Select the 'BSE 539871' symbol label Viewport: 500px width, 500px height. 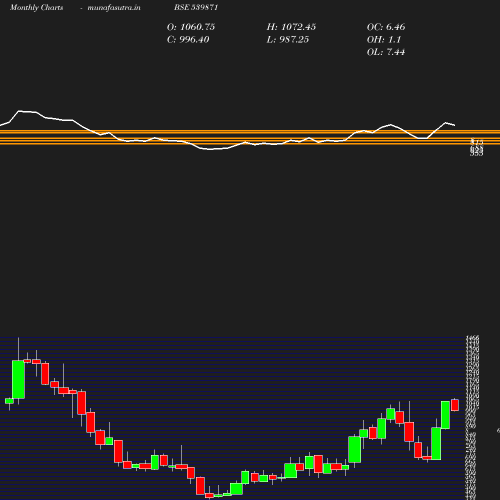coord(196,7)
